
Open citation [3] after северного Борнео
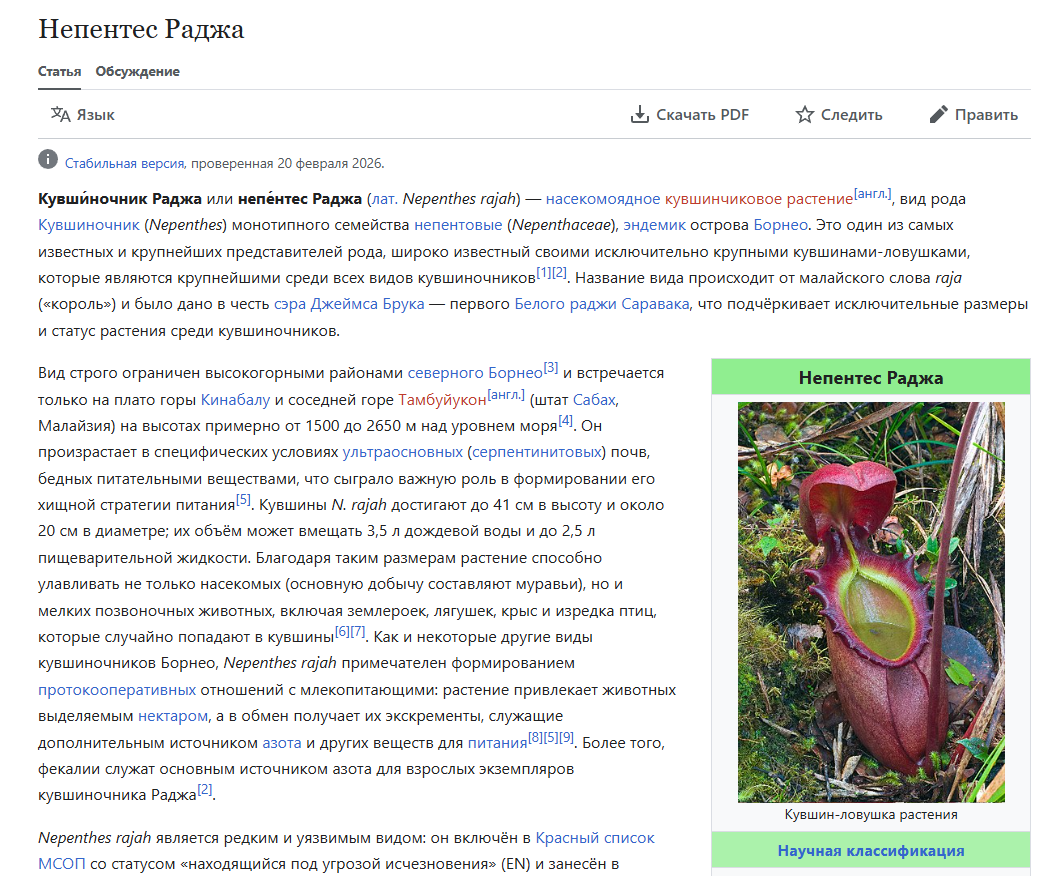click(550, 368)
